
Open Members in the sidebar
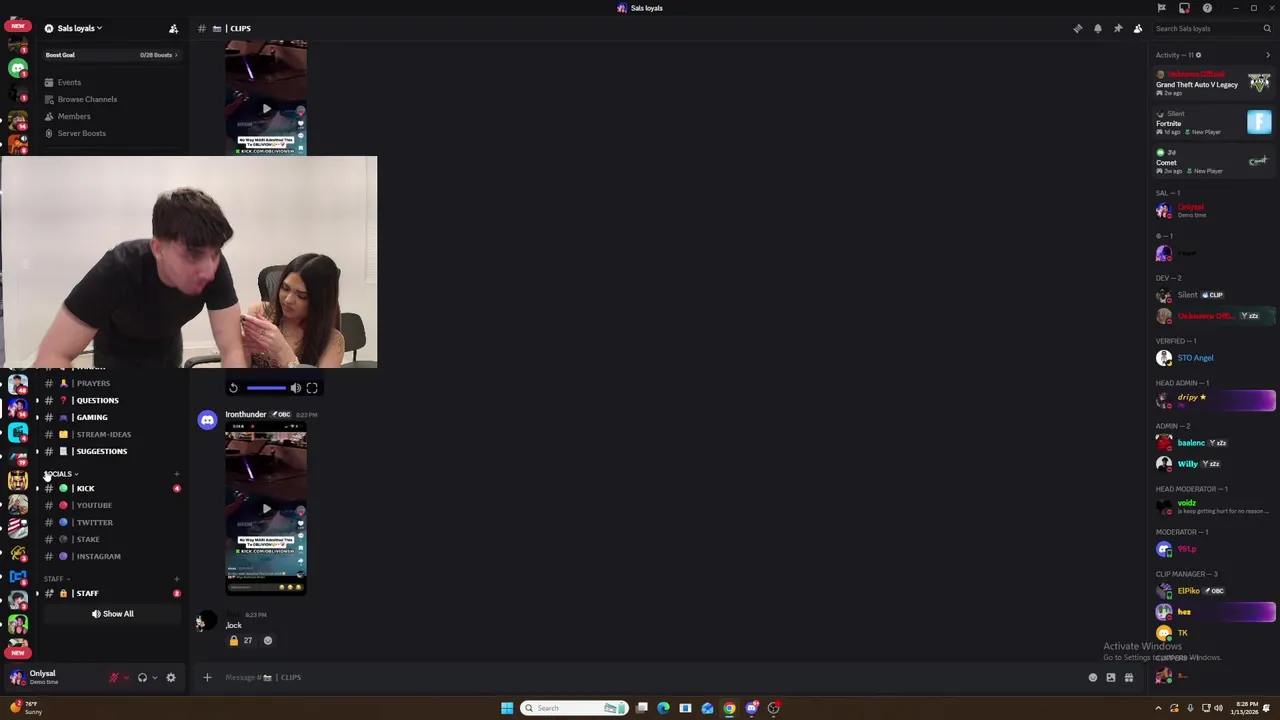point(74,116)
